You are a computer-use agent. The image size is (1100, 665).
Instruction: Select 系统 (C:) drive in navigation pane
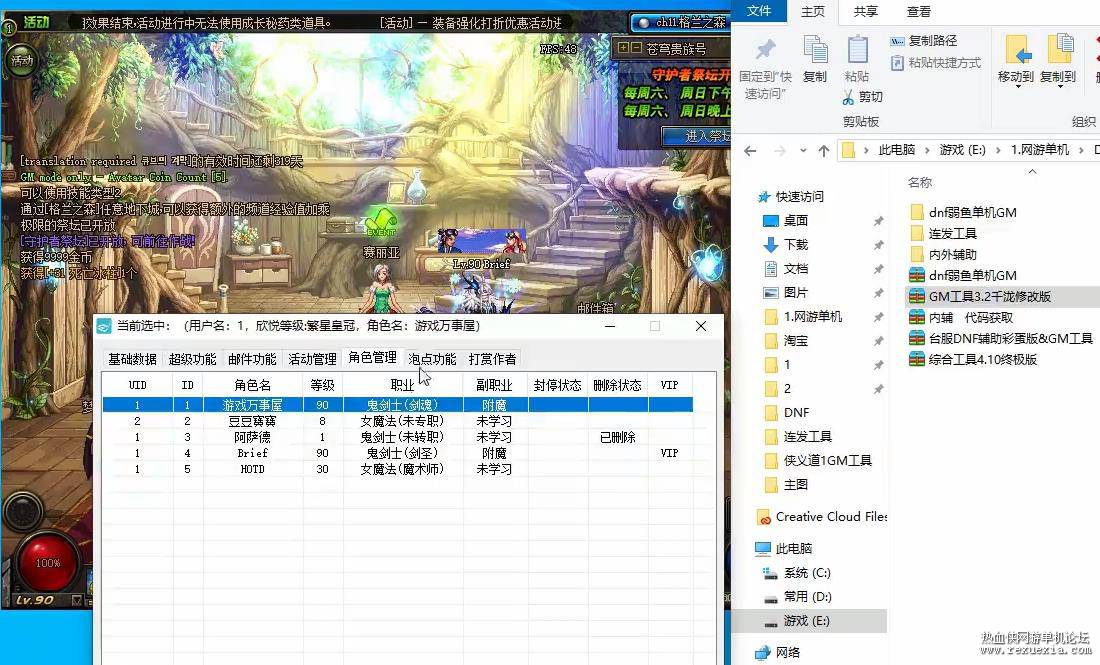point(807,572)
